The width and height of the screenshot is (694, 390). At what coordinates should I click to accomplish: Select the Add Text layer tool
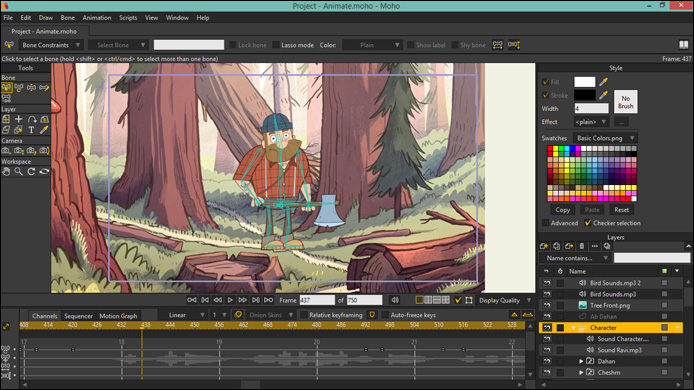click(x=31, y=130)
